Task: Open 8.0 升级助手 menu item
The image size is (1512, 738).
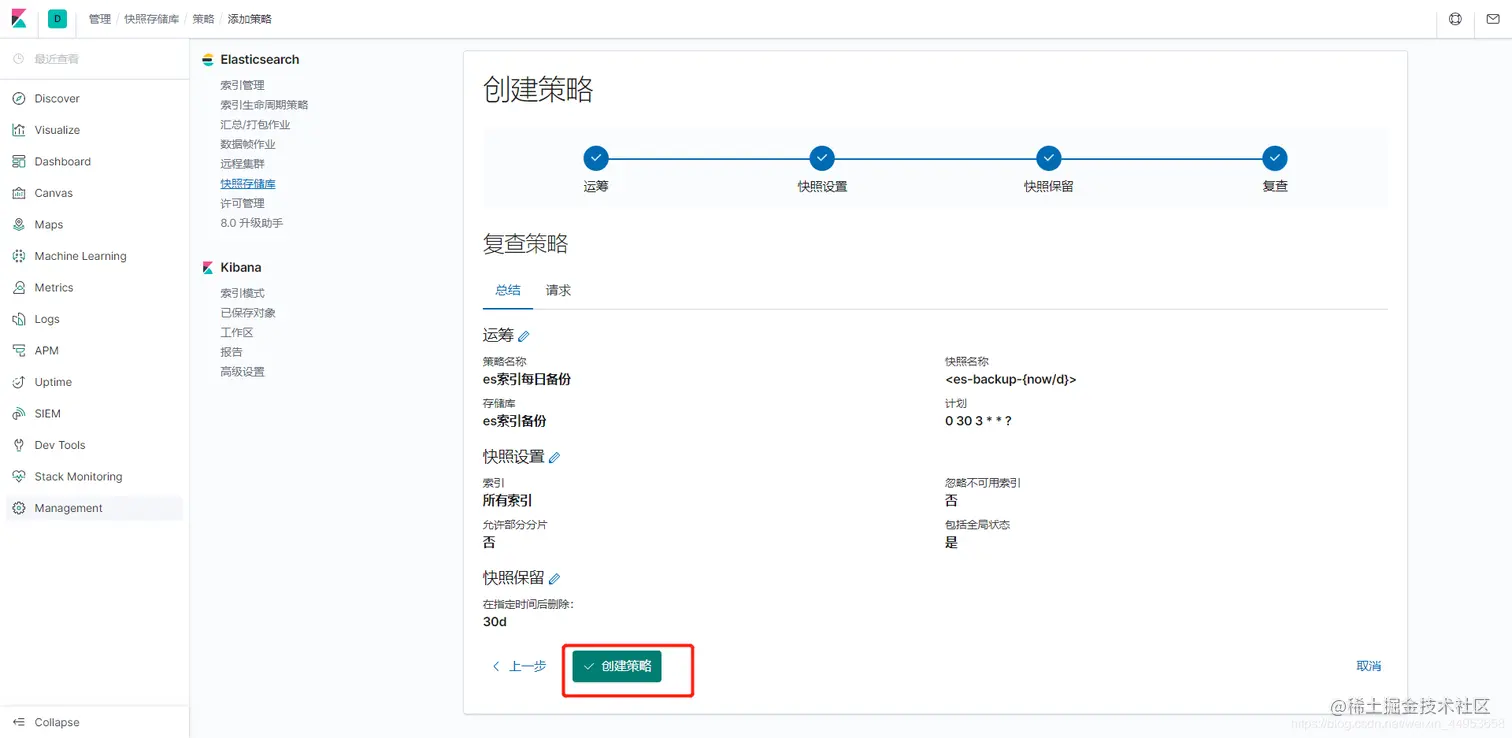Action: (252, 223)
